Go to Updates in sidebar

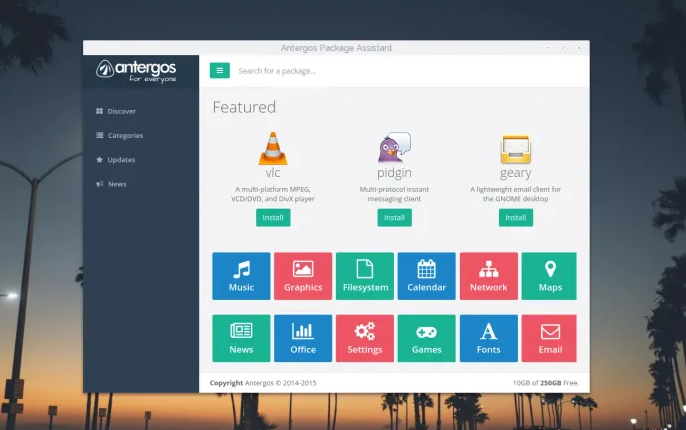pyautogui.click(x=116, y=160)
